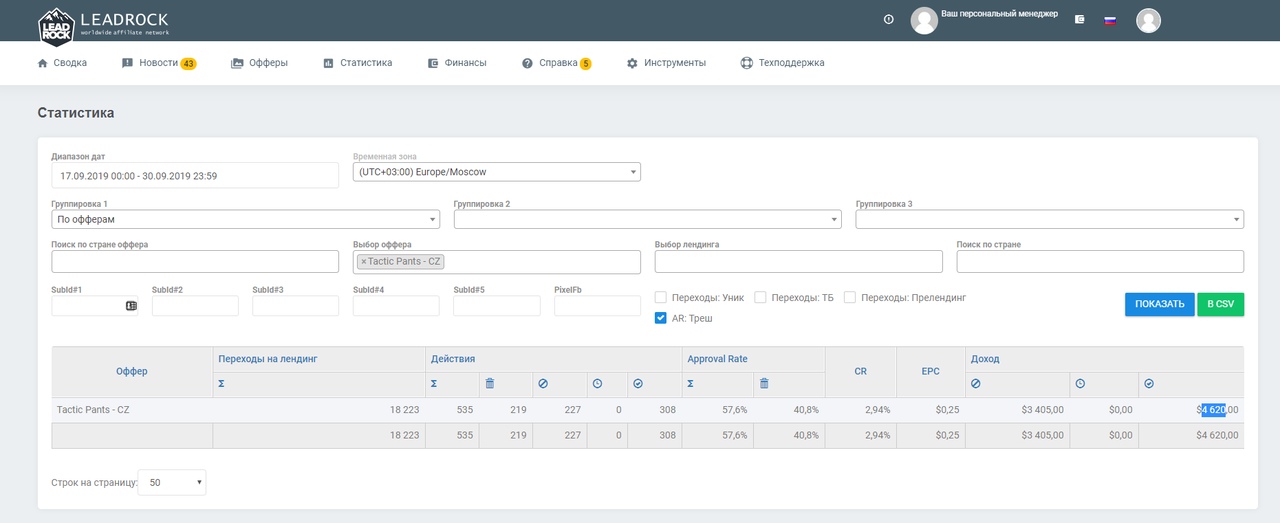Click the ПОКАЗАТЬ button
The height and width of the screenshot is (523, 1280).
pos(1160,304)
